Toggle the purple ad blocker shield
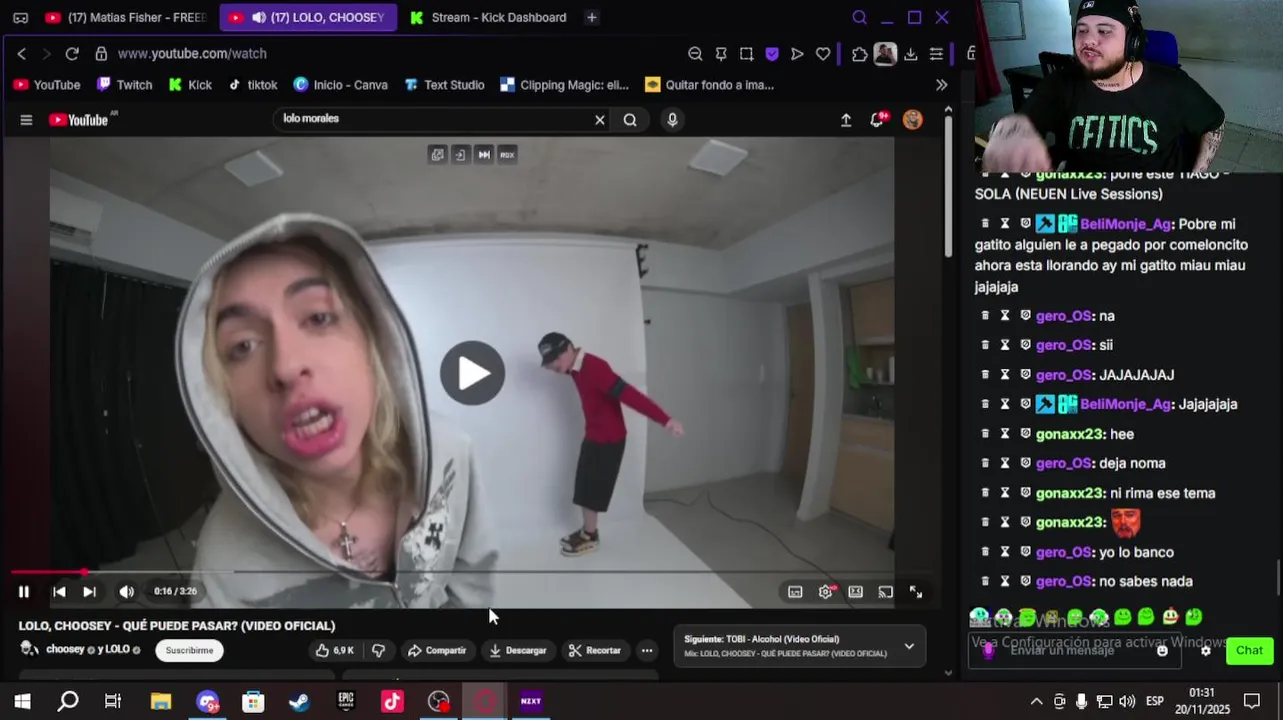The image size is (1283, 720). (x=772, y=54)
